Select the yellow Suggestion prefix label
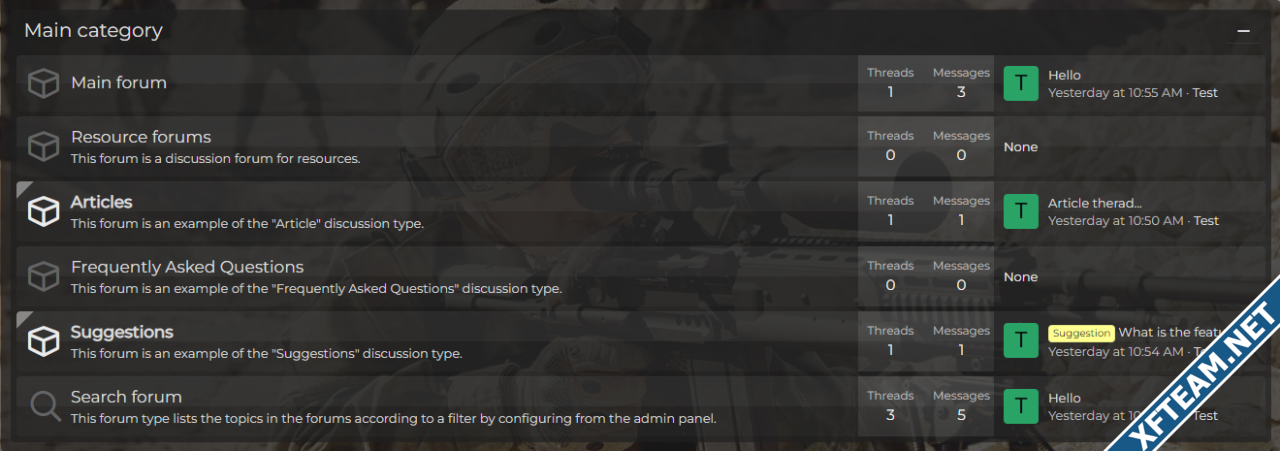Viewport: 1280px width, 451px height. [1081, 333]
